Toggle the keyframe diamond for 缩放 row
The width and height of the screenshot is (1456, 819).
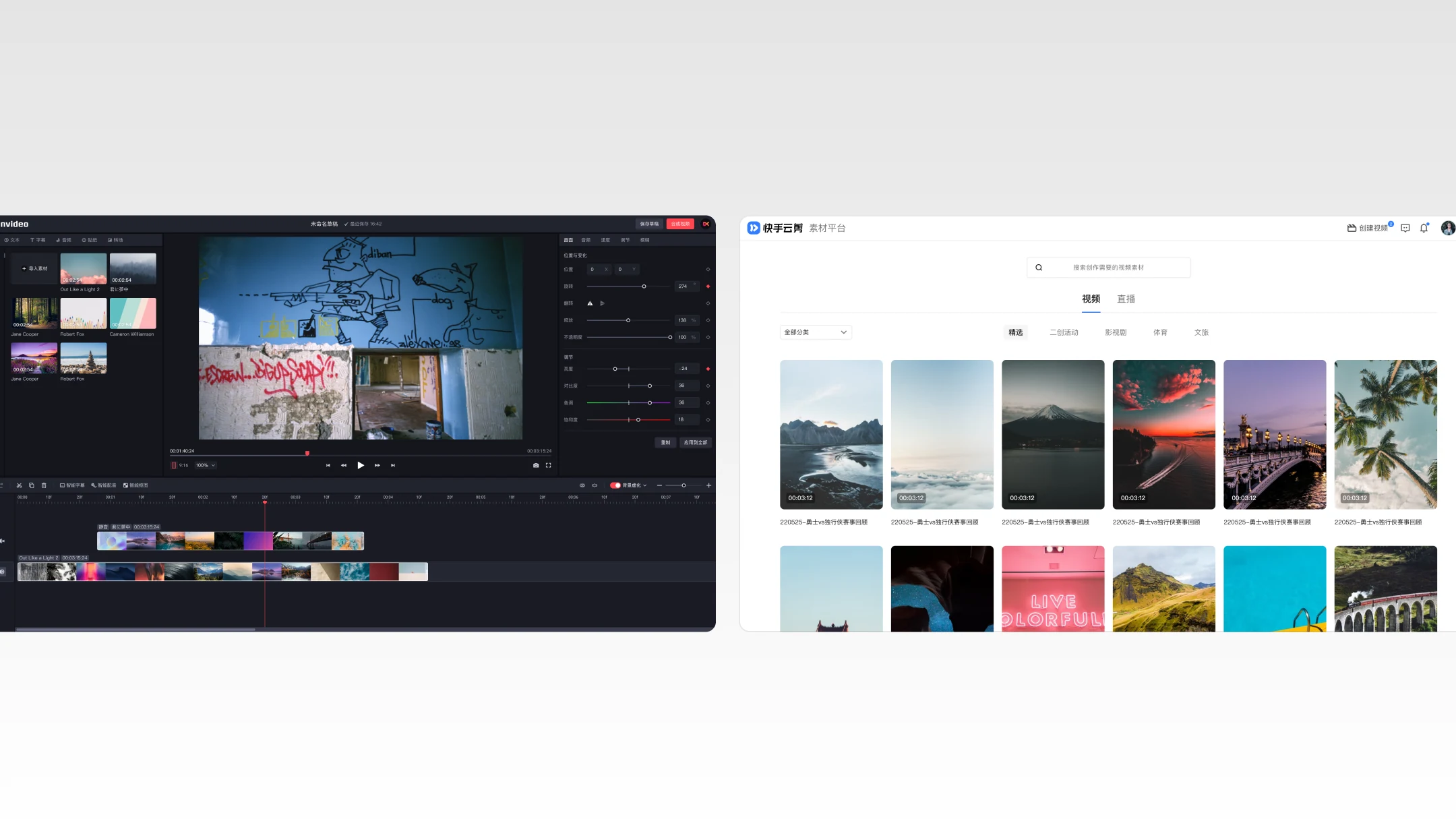(x=708, y=320)
